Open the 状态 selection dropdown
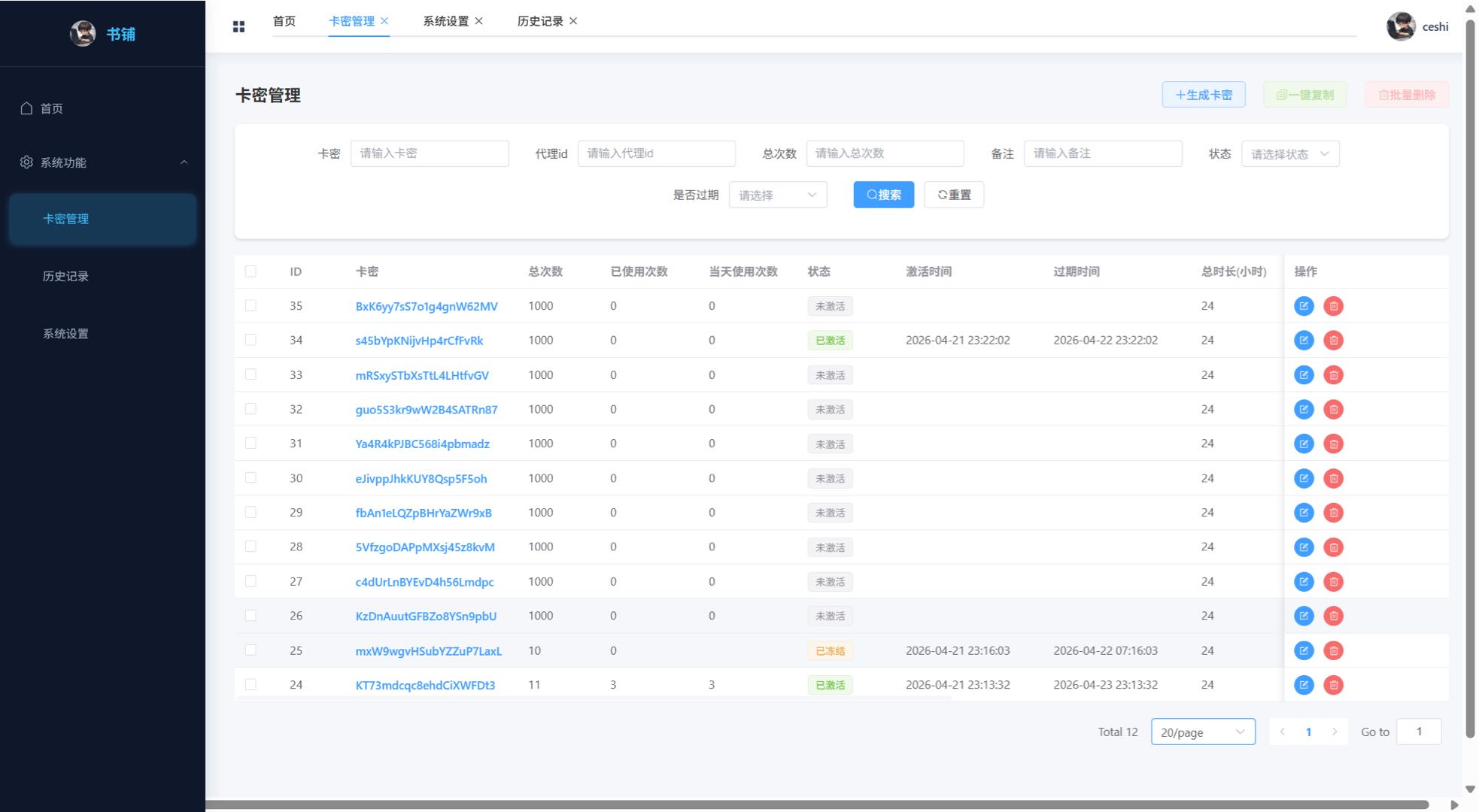Image resolution: width=1479 pixels, height=812 pixels. point(1290,153)
